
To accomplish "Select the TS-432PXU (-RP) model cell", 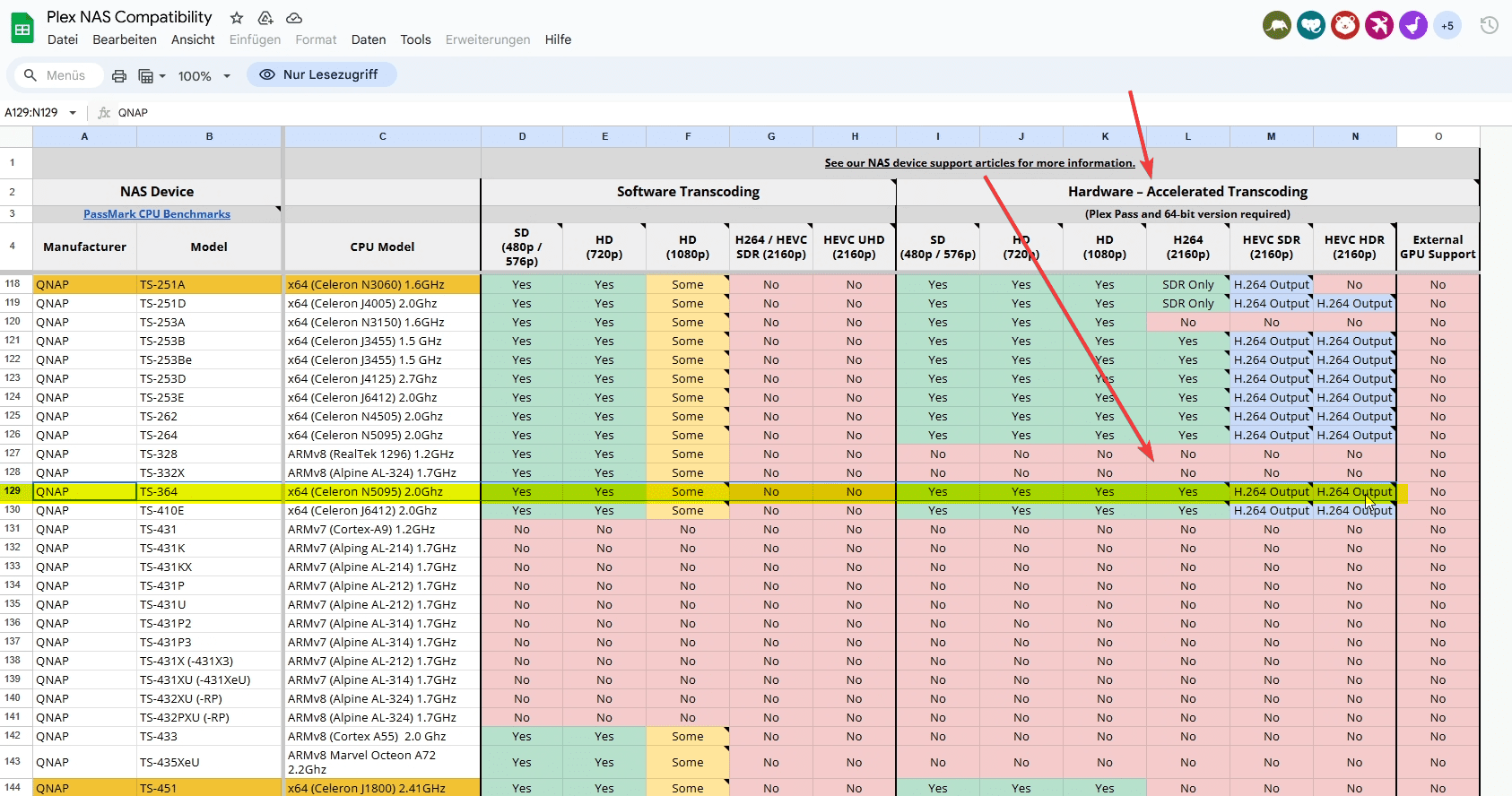I will [209, 718].
